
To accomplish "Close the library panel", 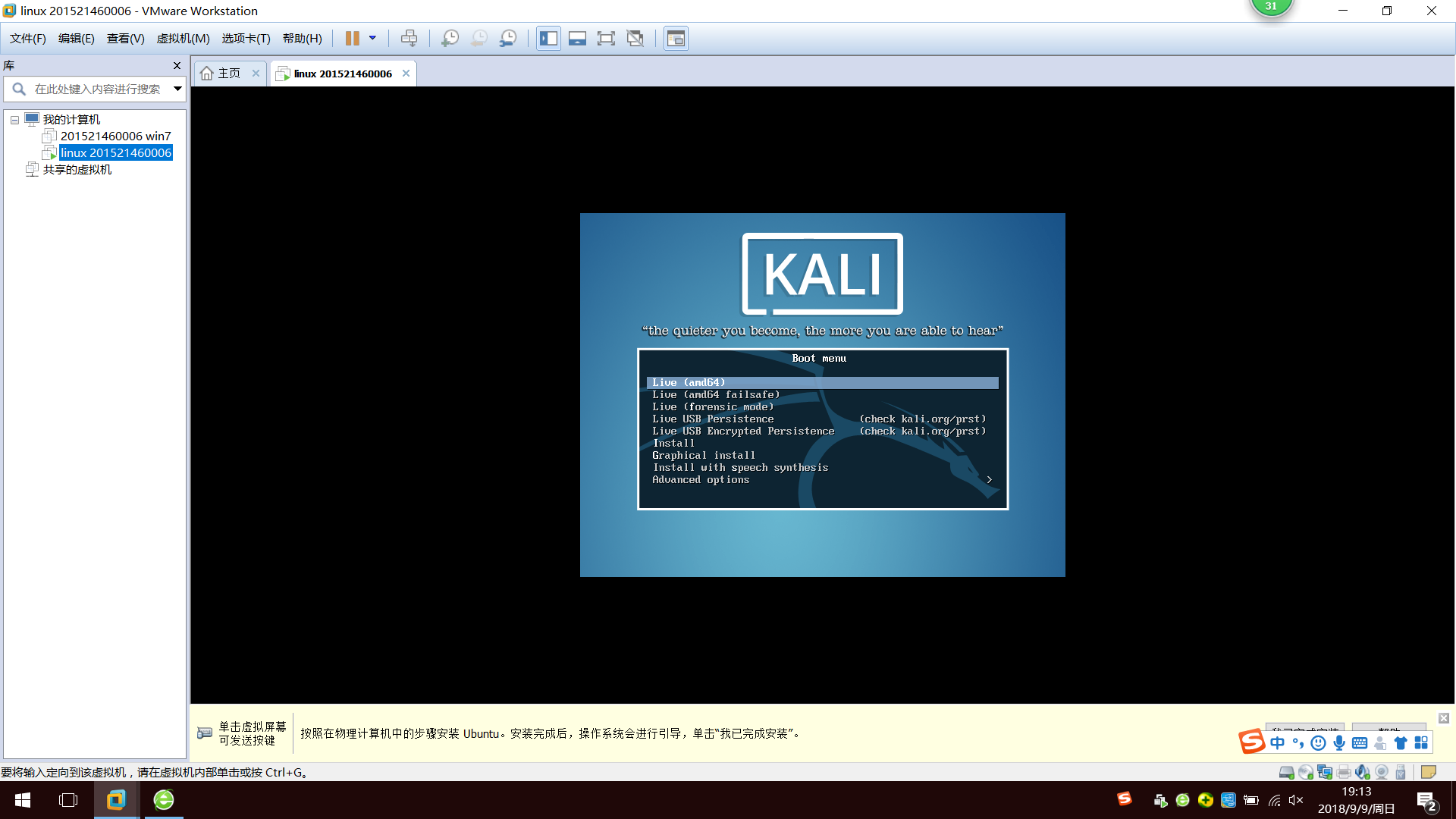I will [177, 66].
